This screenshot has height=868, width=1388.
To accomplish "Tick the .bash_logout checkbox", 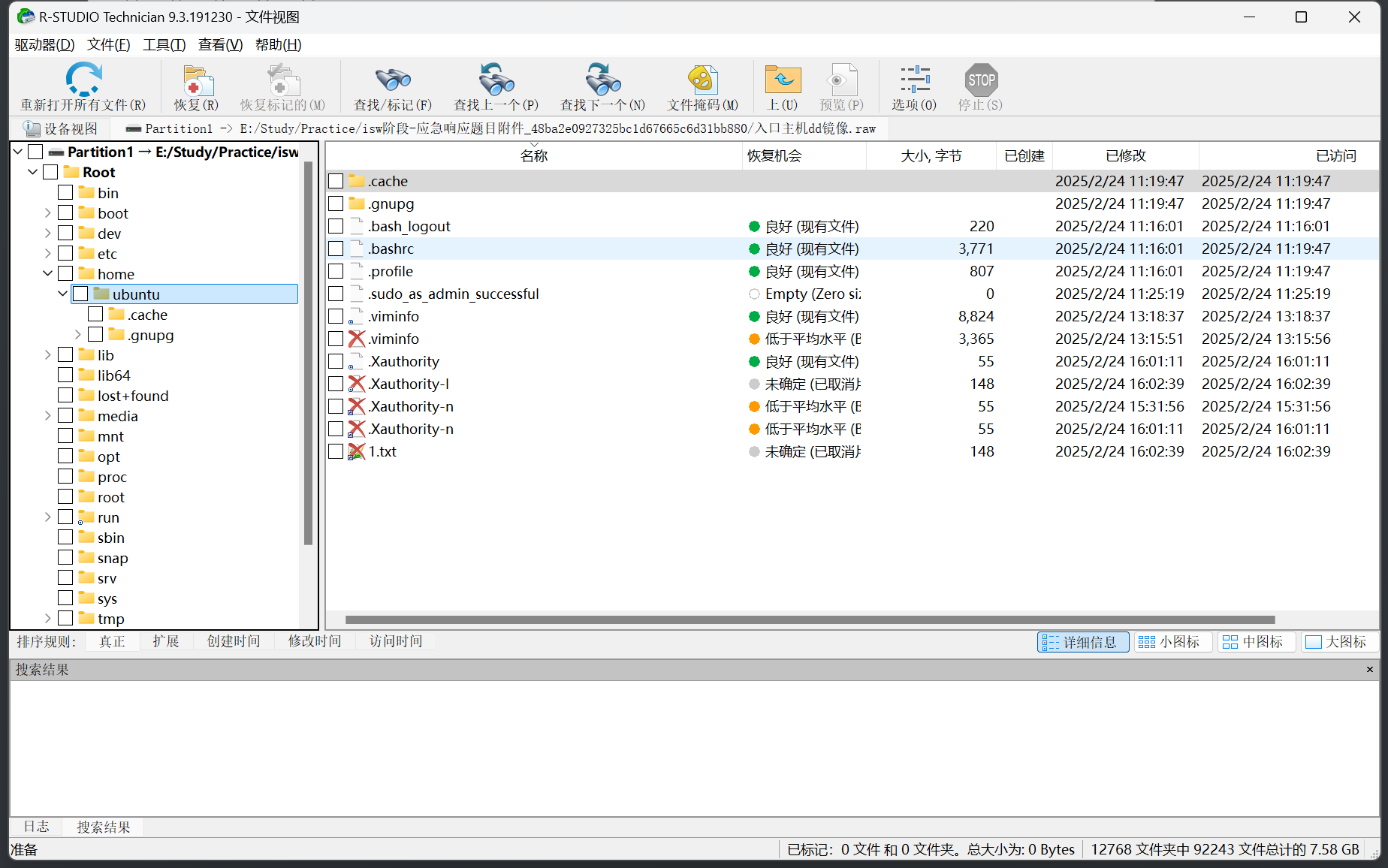I will coord(336,226).
